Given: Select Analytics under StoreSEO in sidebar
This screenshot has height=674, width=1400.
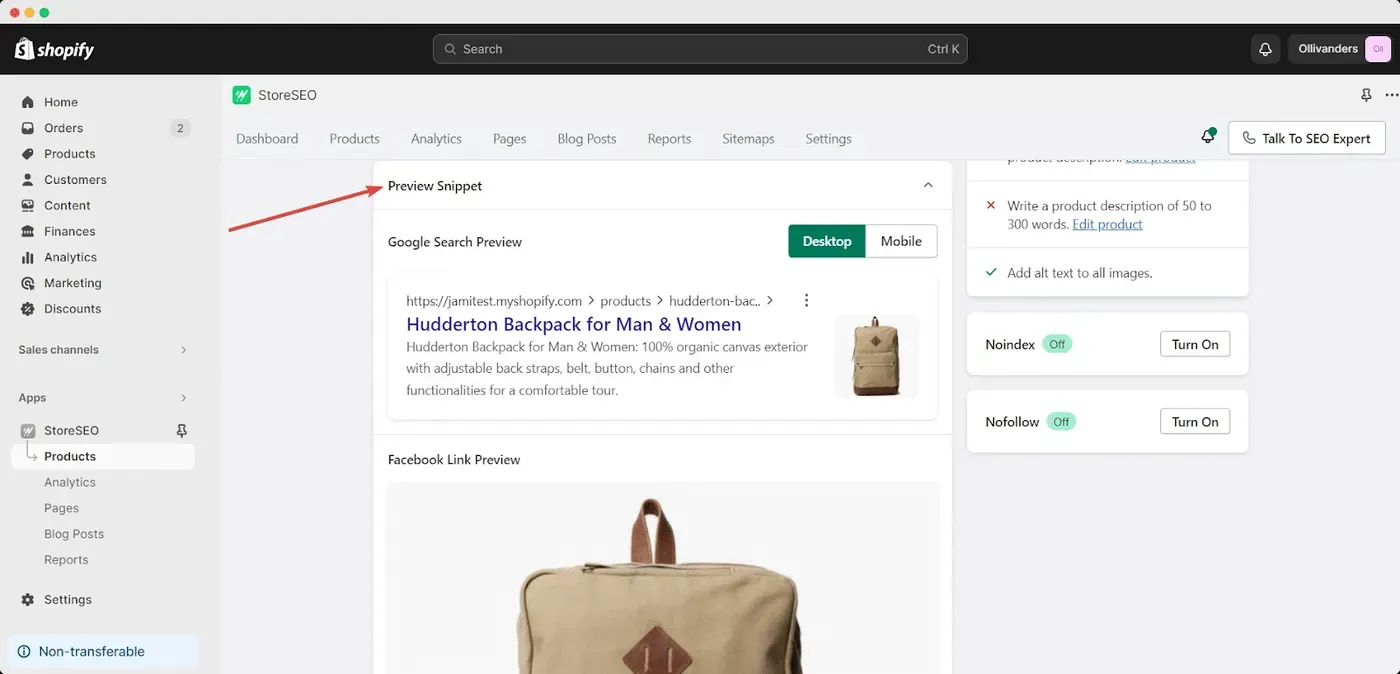Looking at the screenshot, I should (70, 482).
